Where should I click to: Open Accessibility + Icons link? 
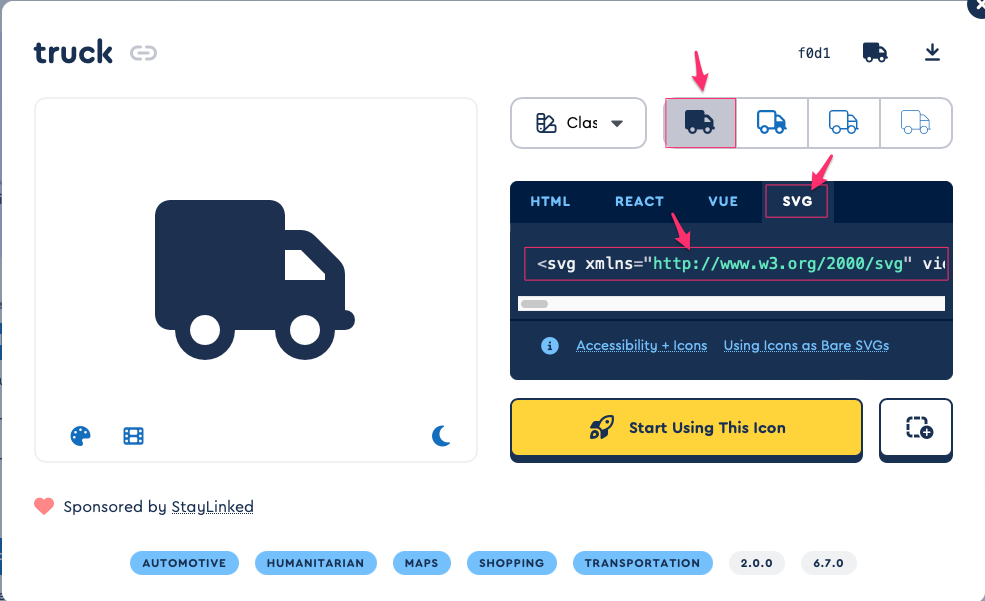coord(641,345)
